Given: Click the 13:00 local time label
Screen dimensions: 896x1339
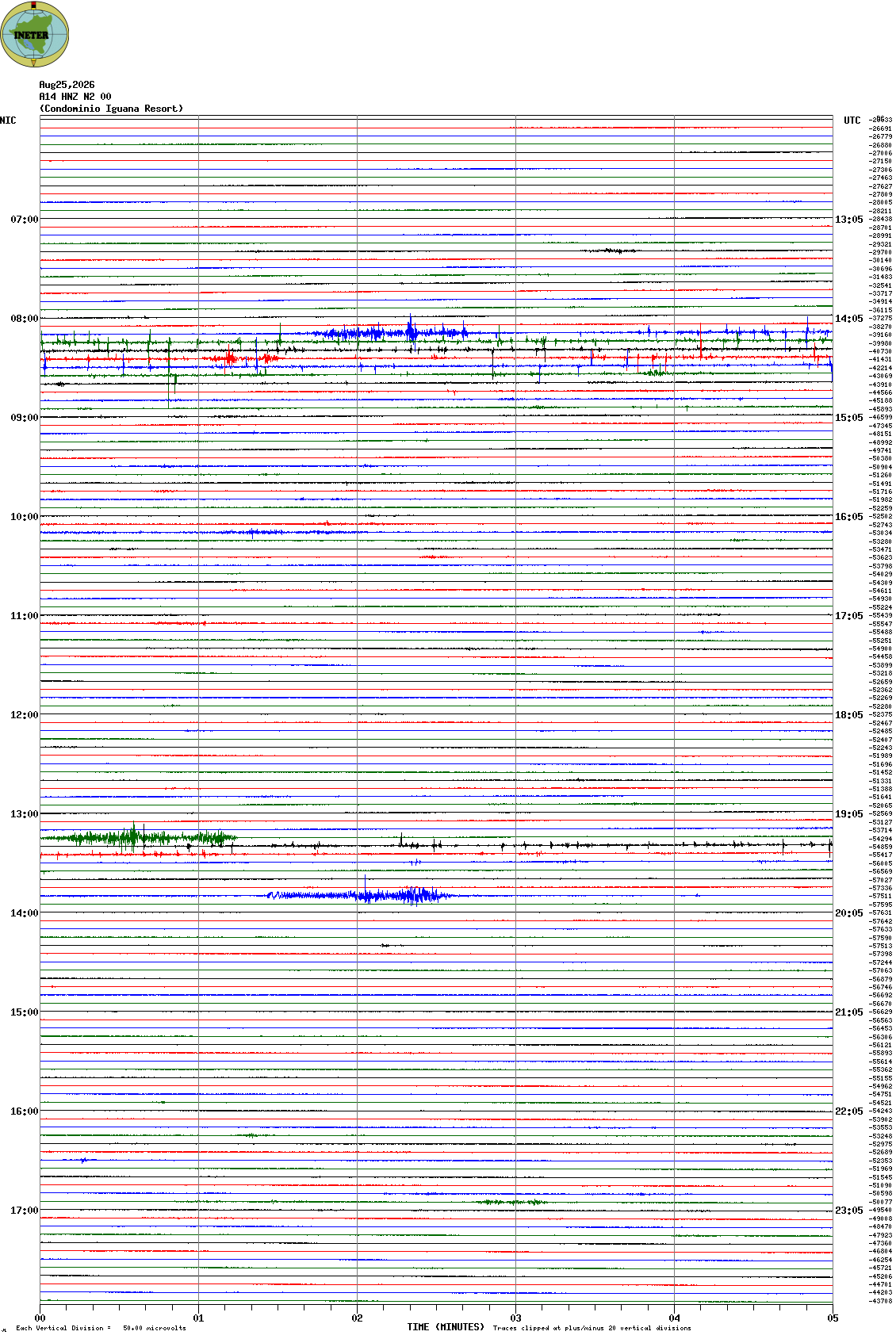Looking at the screenshot, I should pos(24,814).
